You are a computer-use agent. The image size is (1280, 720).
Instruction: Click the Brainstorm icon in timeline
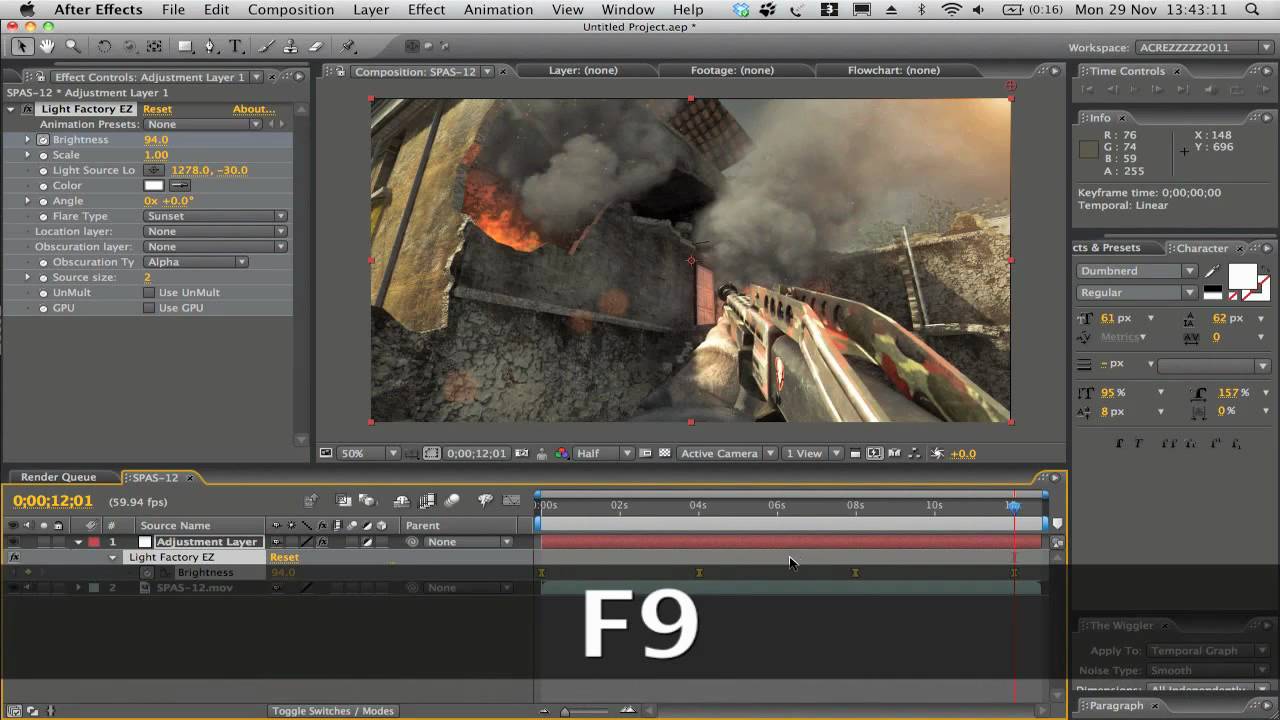click(486, 501)
